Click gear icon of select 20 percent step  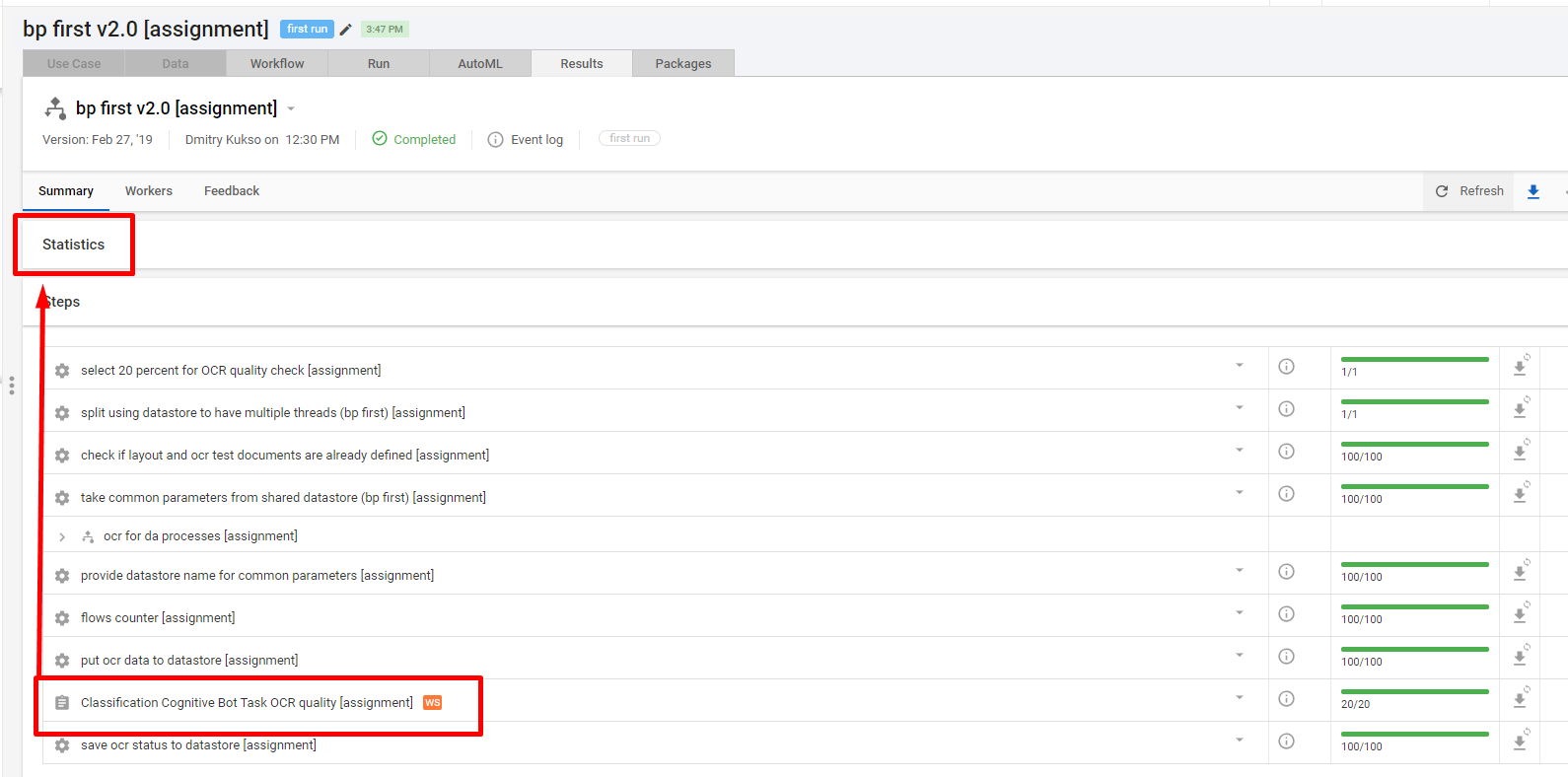pos(62,371)
